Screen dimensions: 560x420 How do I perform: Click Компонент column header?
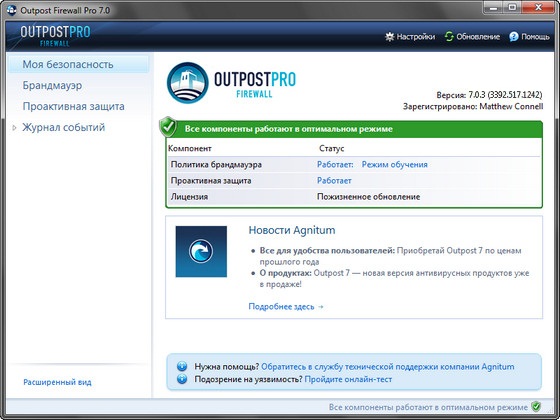[190, 149]
